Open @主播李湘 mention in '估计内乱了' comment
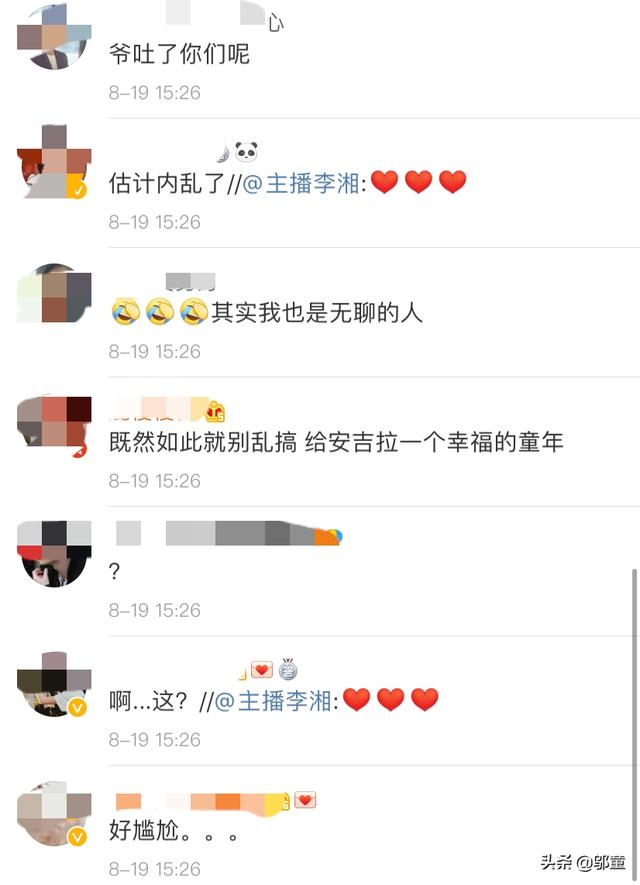 301,183
